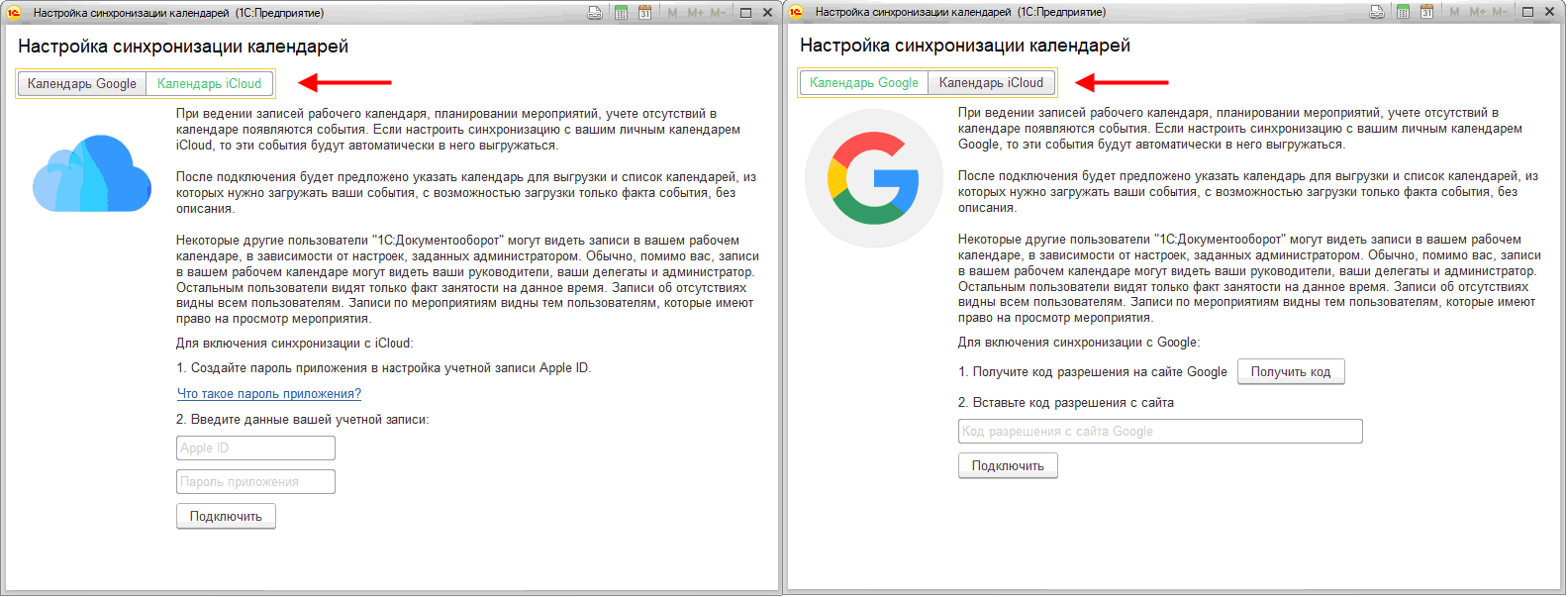Click the Apple ID input field

point(255,448)
